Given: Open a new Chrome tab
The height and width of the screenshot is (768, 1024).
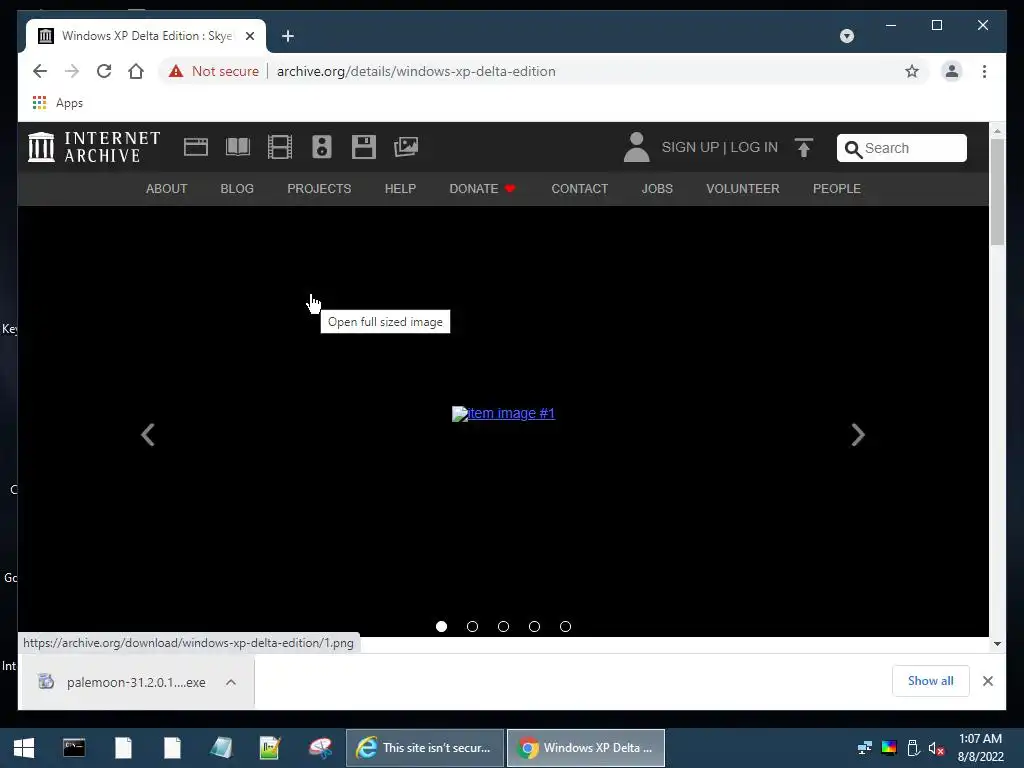Looking at the screenshot, I should point(288,36).
